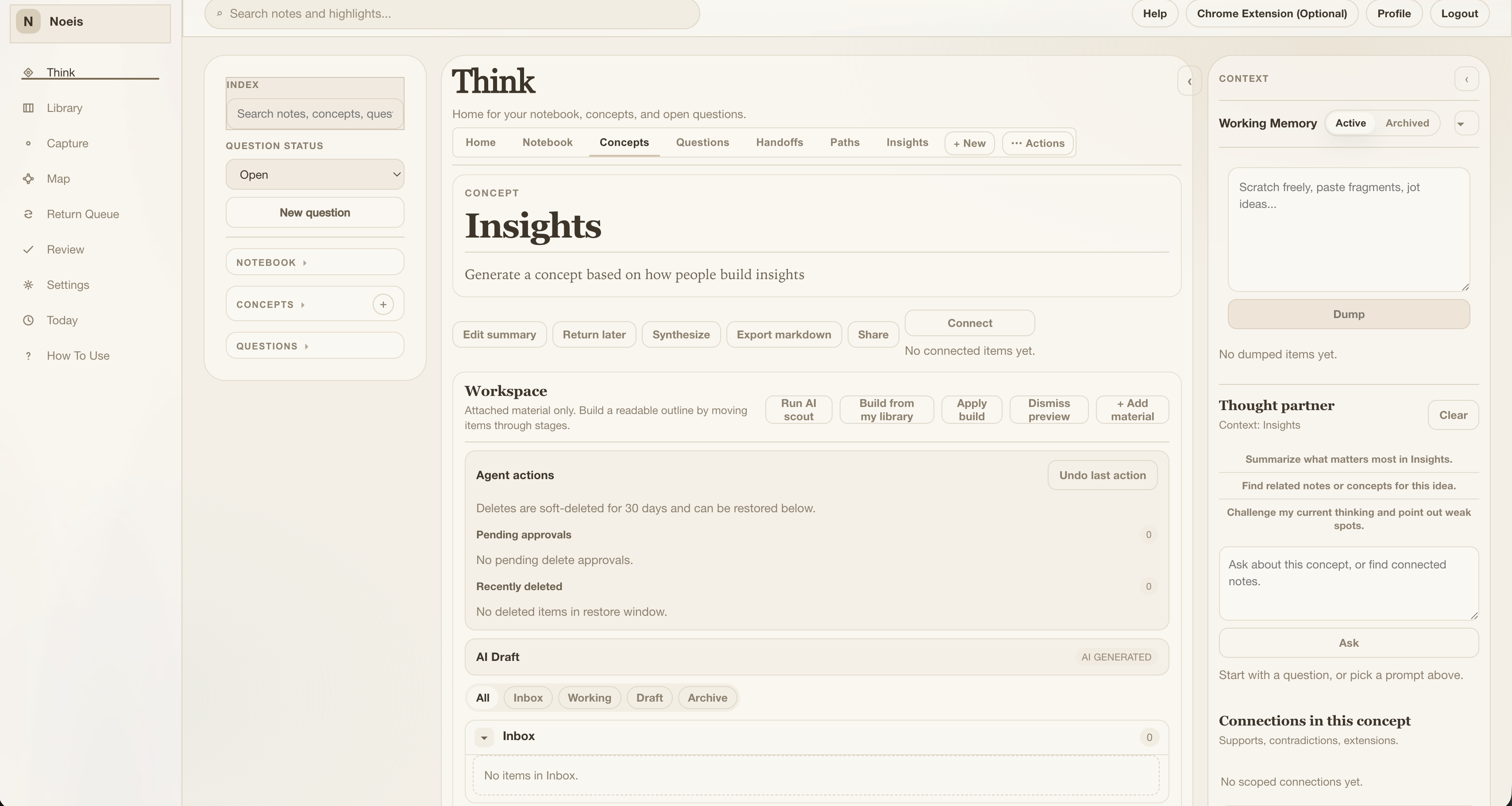Viewport: 1512px width, 806px height.
Task: Open the Question Status dropdown
Action: click(315, 175)
